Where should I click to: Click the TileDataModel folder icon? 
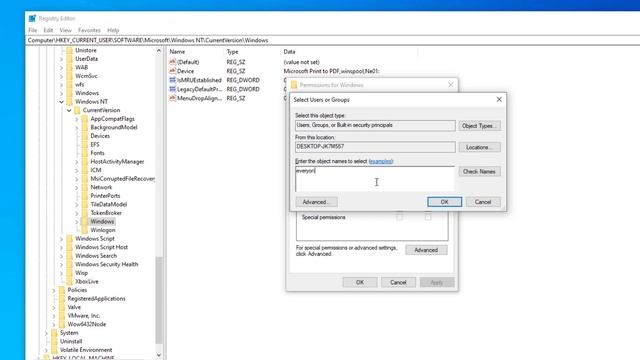pos(85,204)
